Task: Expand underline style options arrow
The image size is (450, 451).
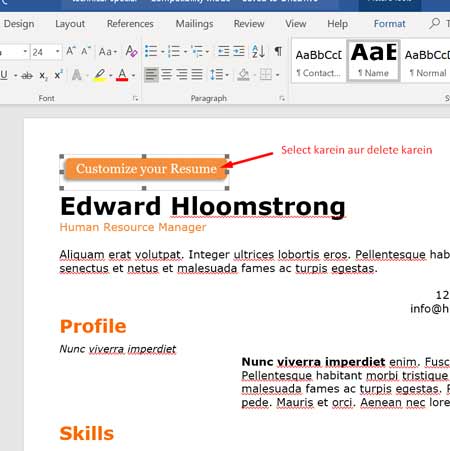Action: pyautogui.click(x=15, y=76)
